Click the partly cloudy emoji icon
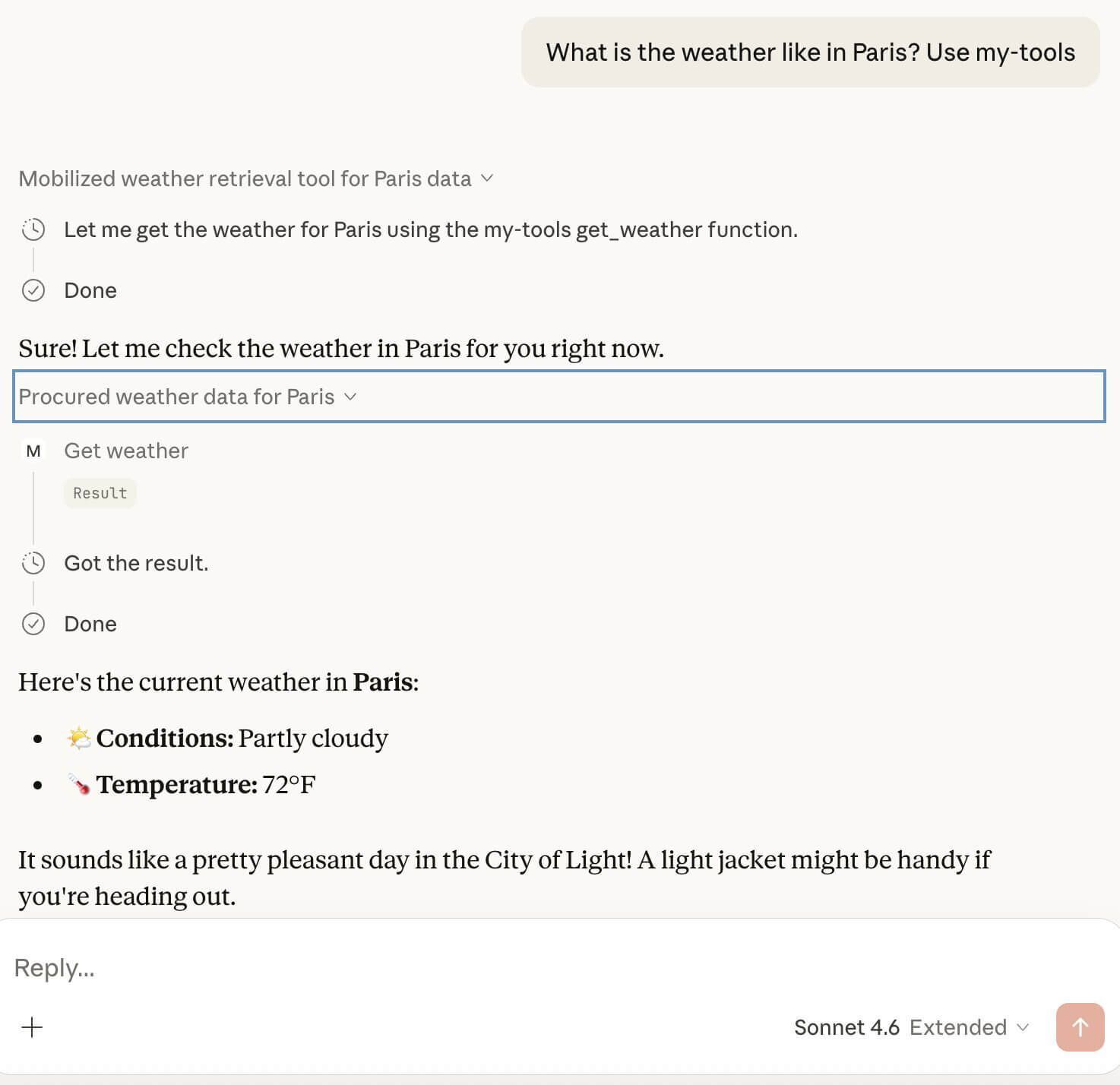1120x1085 pixels. 79,738
